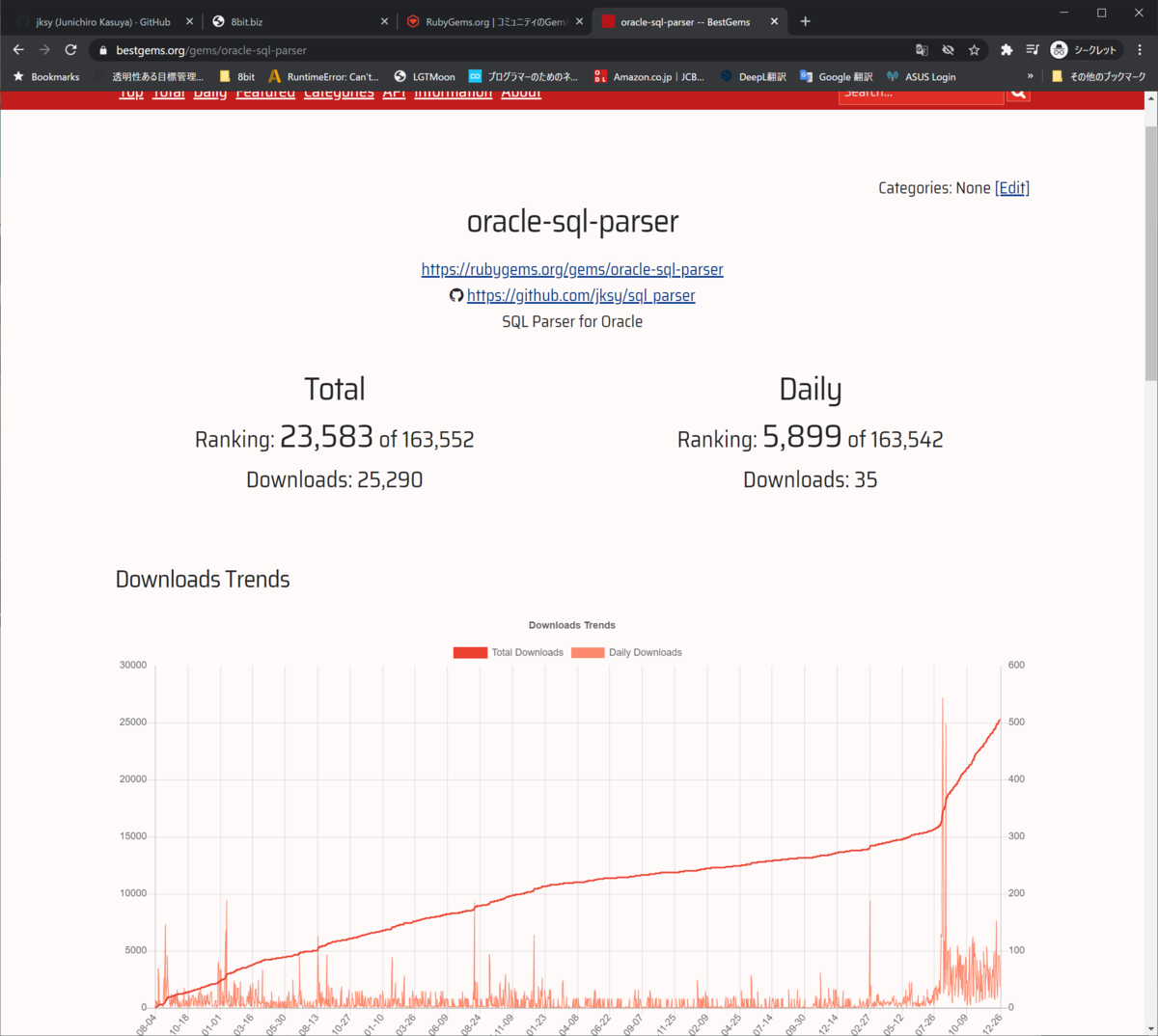This screenshot has height=1036, width=1158.
Task: Open the reading list playlist icon
Action: coord(1033,49)
